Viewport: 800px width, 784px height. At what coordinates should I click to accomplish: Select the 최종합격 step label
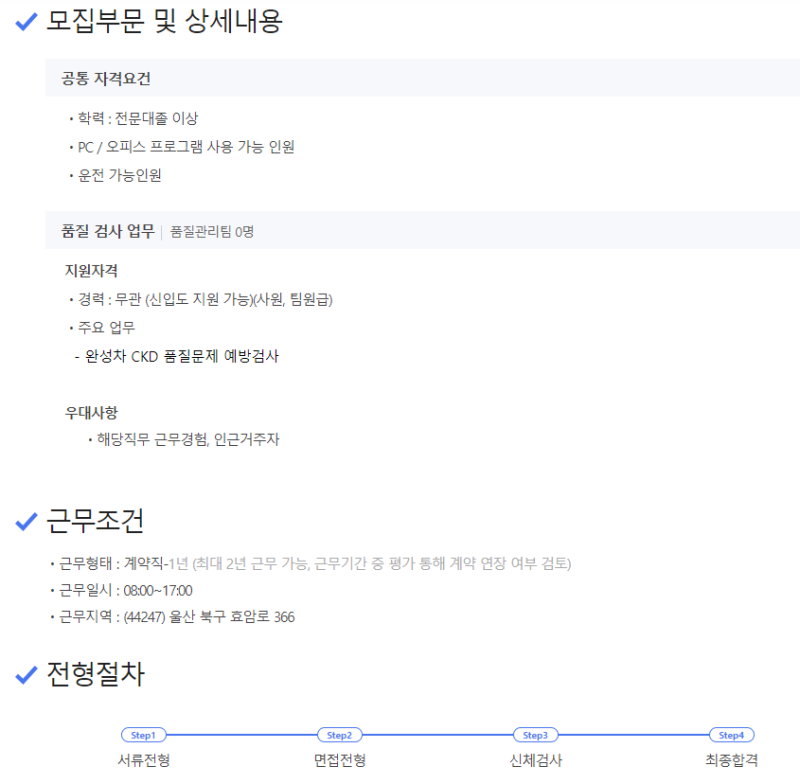[x=731, y=760]
